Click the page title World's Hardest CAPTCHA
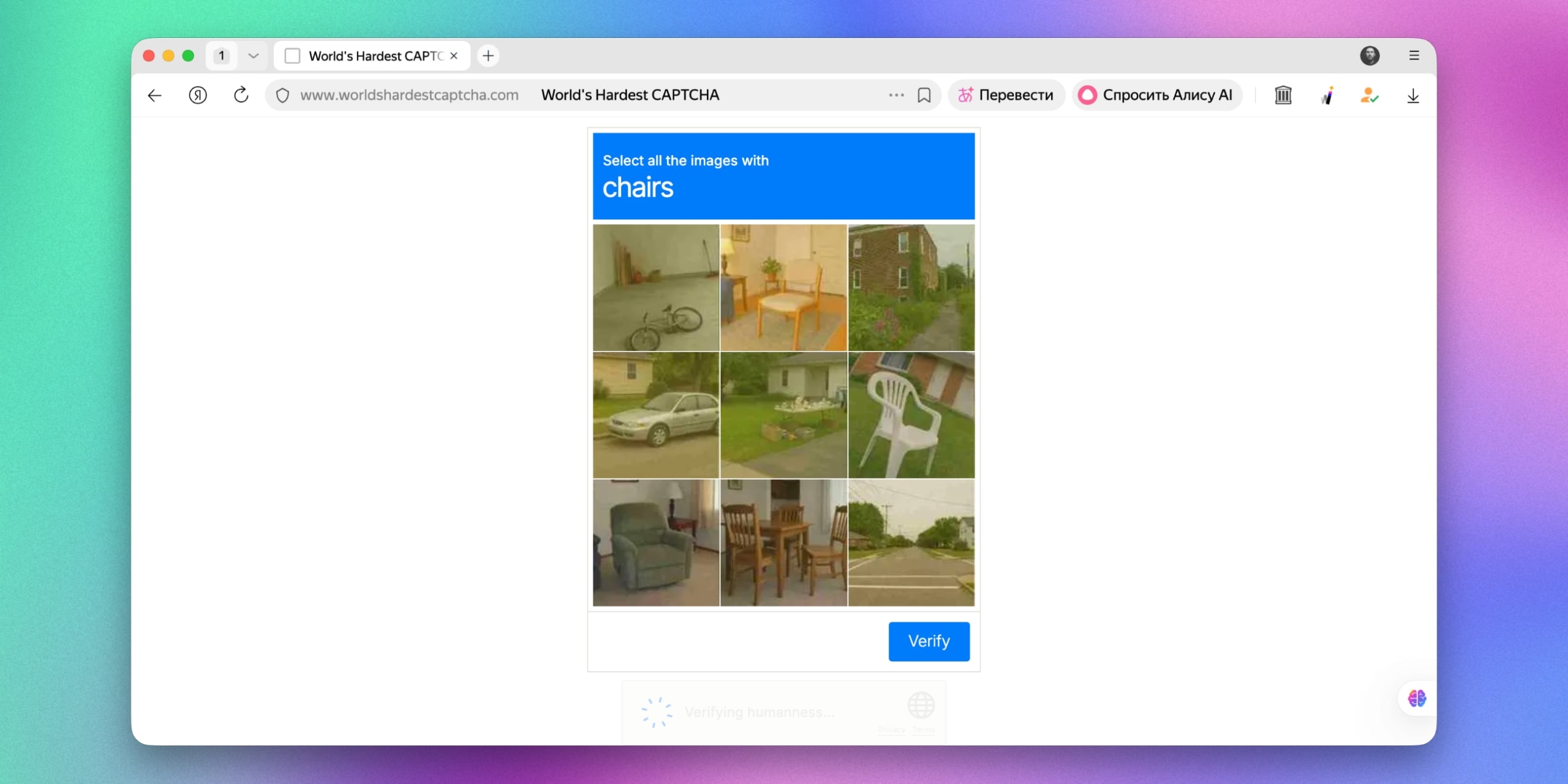 click(x=630, y=95)
